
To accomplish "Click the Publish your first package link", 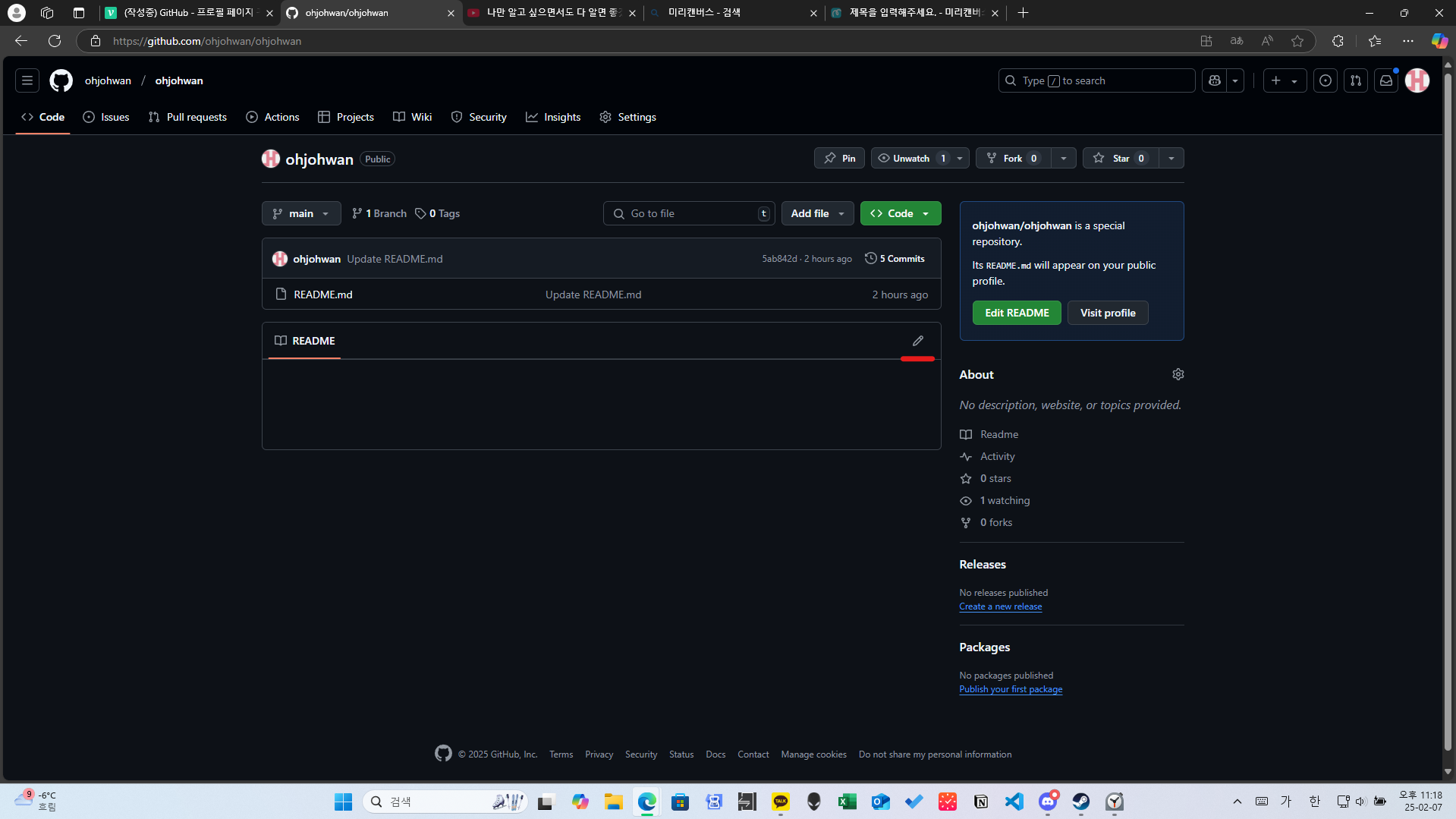I will click(1011, 689).
